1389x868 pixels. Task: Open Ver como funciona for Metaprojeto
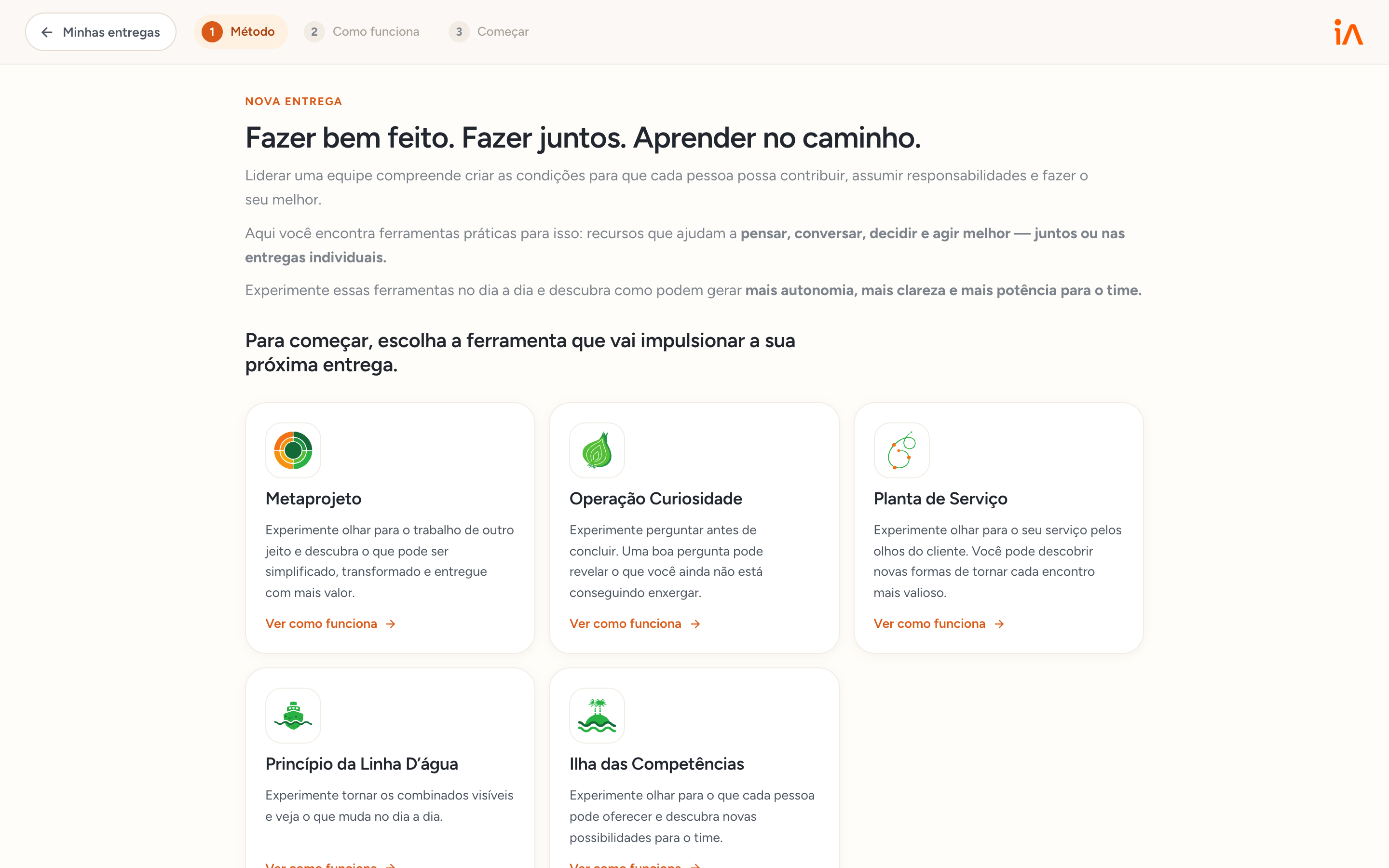click(x=330, y=624)
